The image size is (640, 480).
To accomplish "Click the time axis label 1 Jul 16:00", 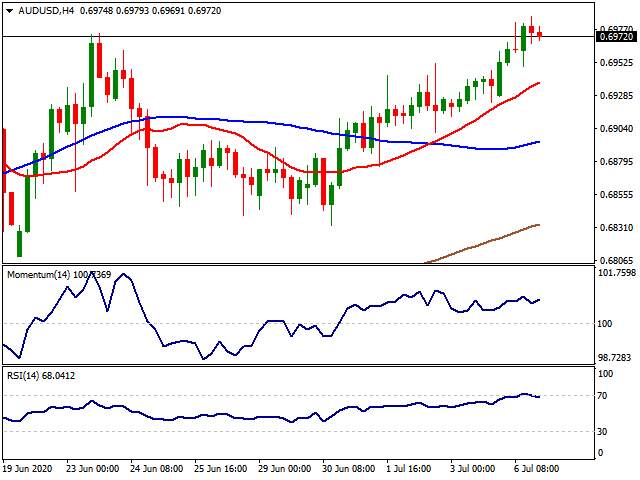I will 409,468.
